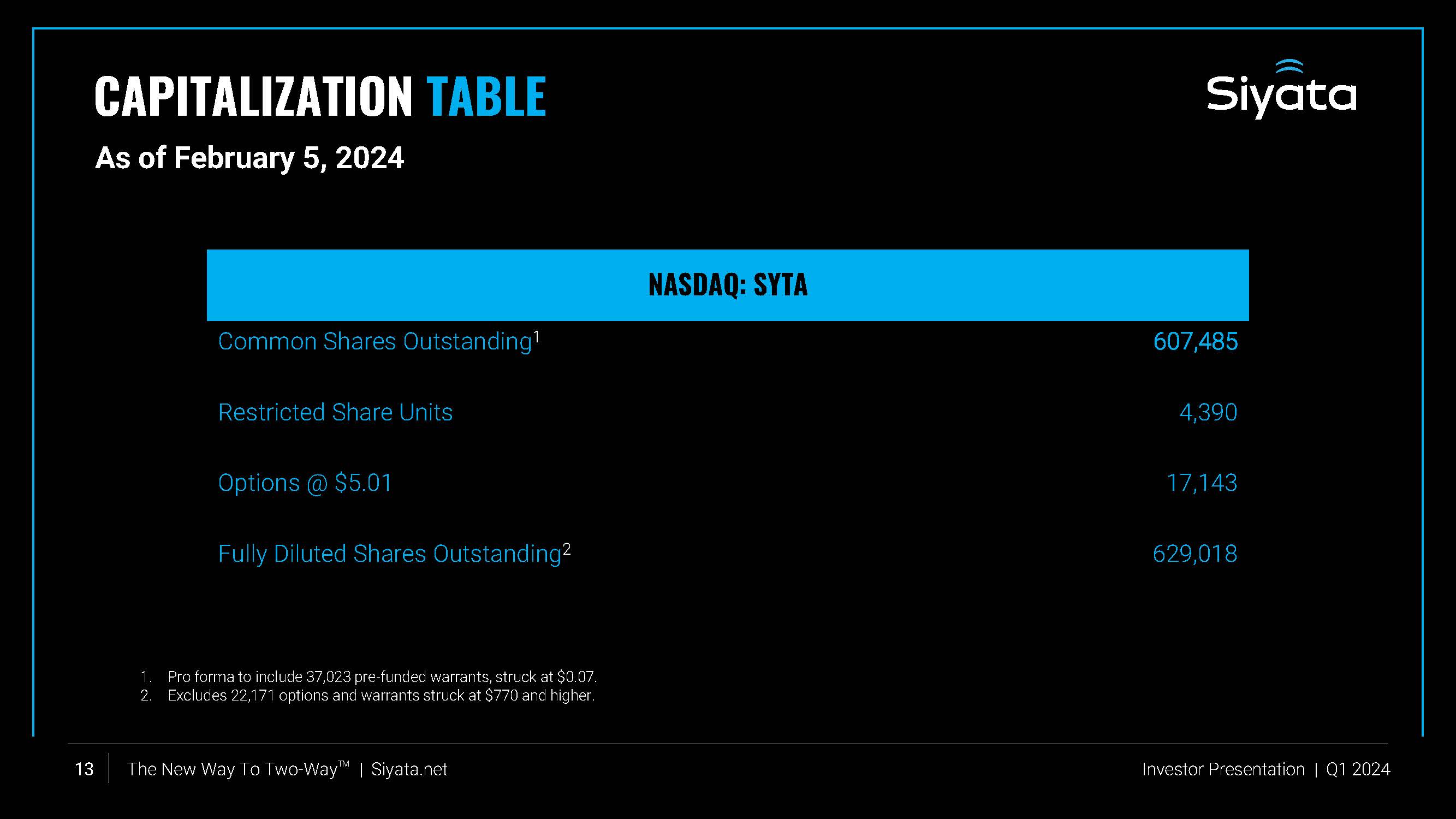Screen dimensions: 1456x819
Task: Click the 4,390 restricted units value
Action: pos(1208,413)
